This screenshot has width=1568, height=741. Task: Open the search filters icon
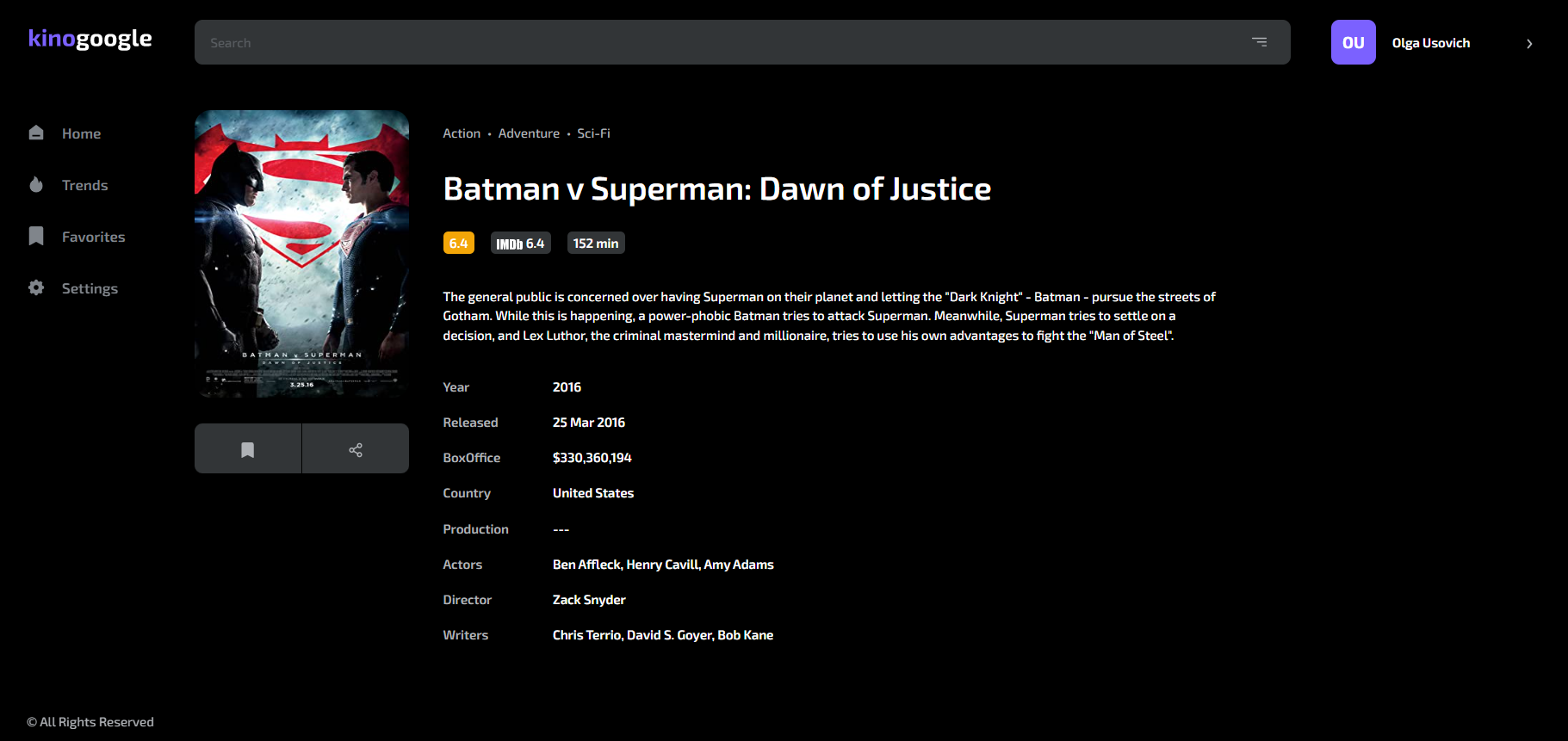(x=1259, y=41)
